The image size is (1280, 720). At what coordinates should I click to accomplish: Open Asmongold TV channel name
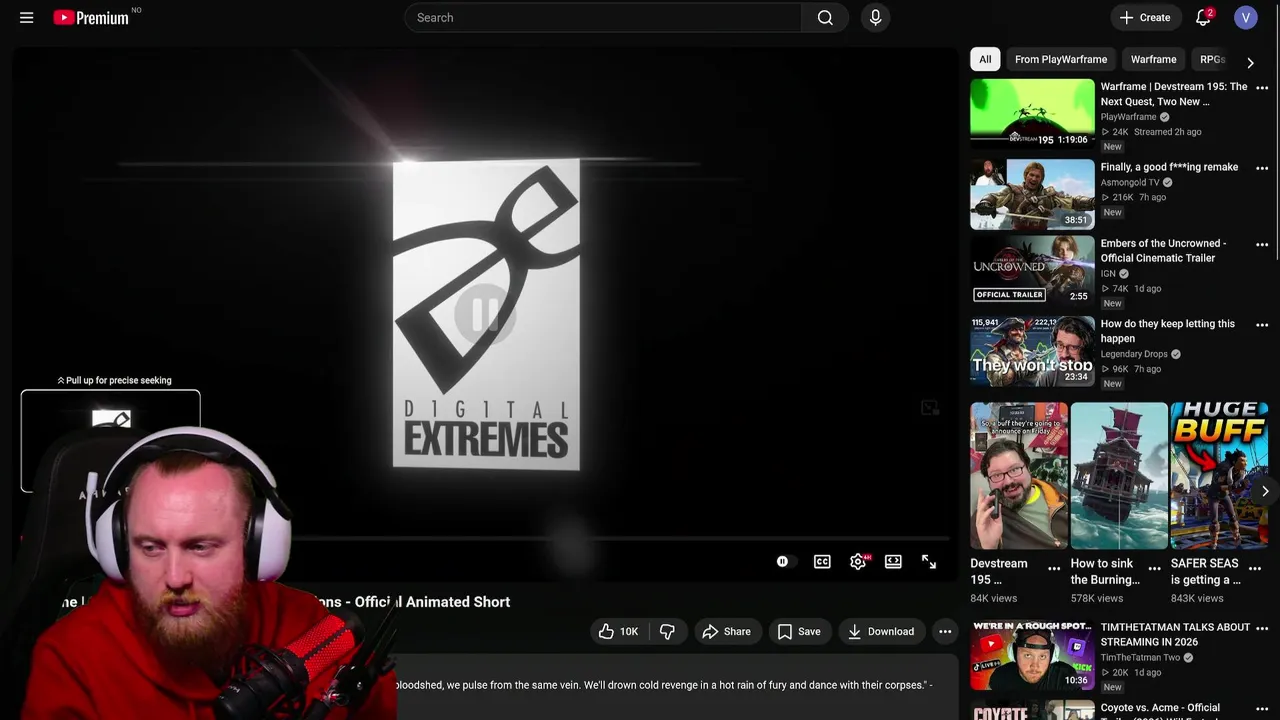(1130, 183)
